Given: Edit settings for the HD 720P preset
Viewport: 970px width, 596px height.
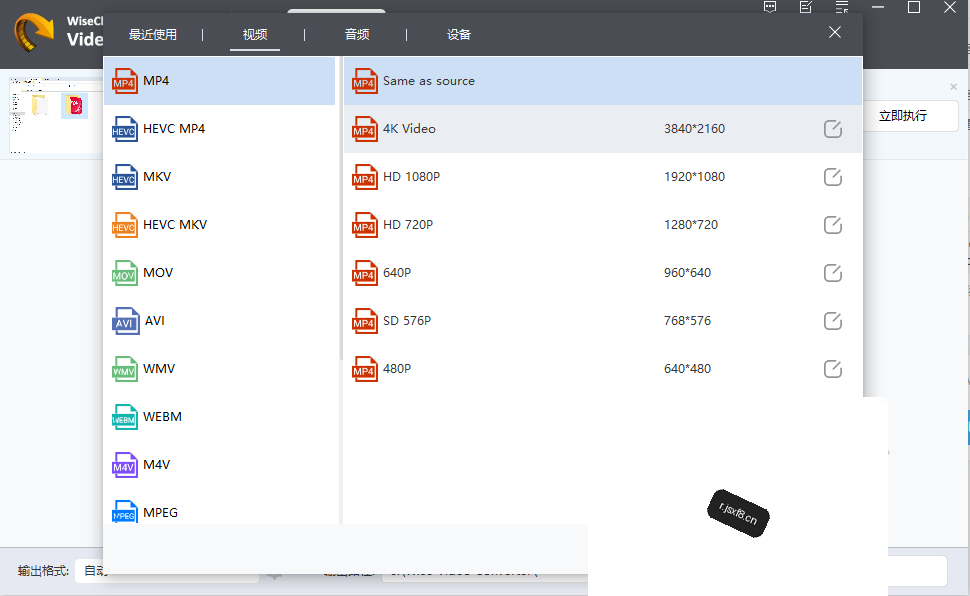Looking at the screenshot, I should click(833, 225).
